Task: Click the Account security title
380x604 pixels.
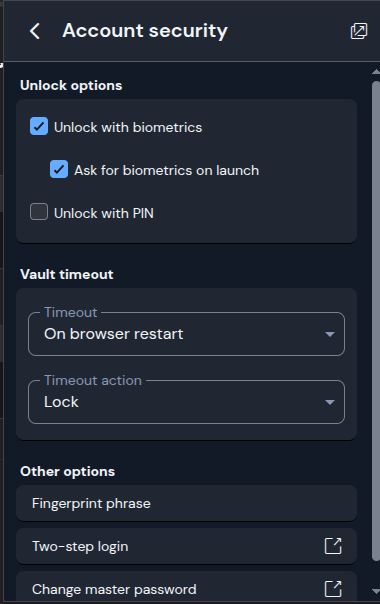Action: tap(145, 31)
